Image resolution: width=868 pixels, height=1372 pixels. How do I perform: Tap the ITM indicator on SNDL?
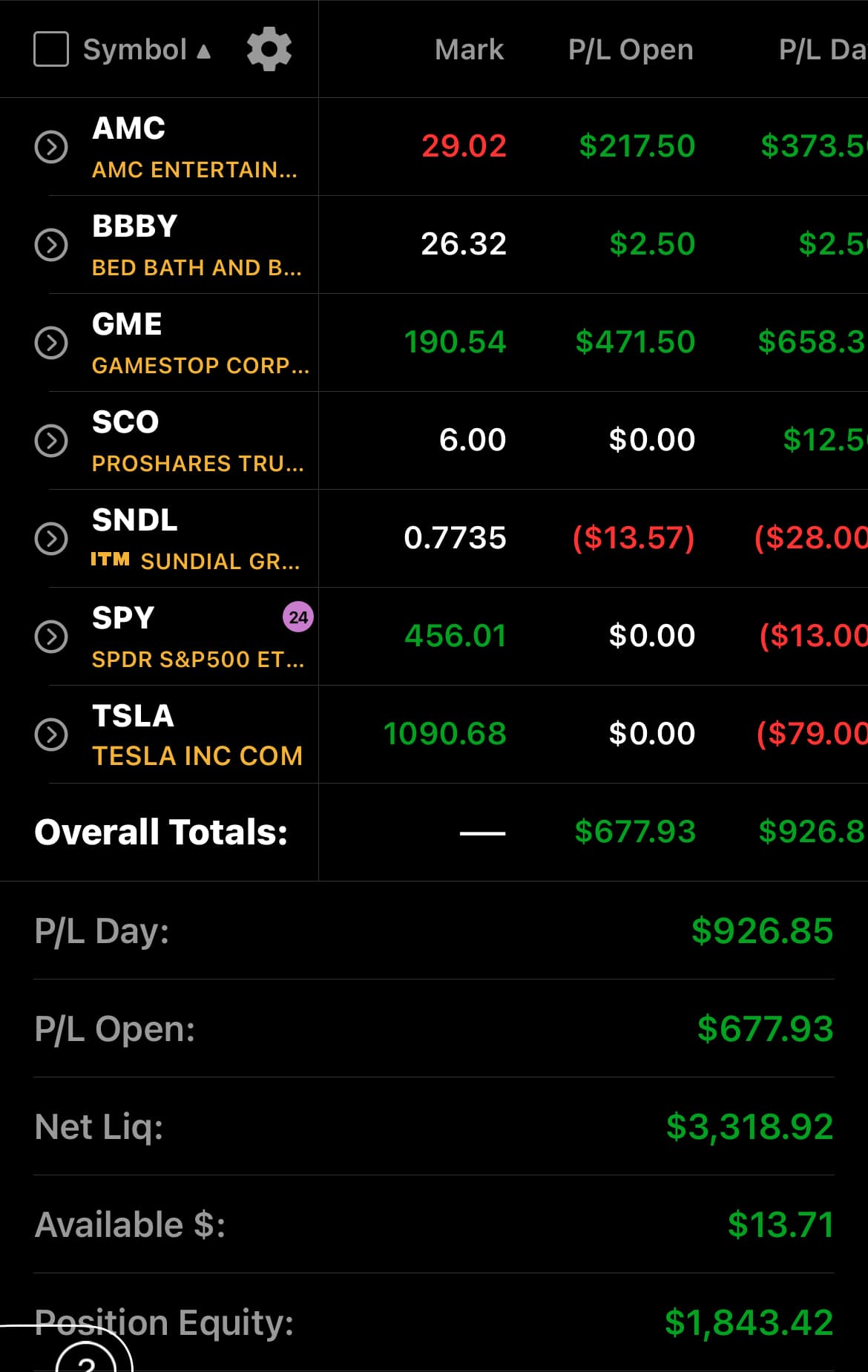pos(110,559)
